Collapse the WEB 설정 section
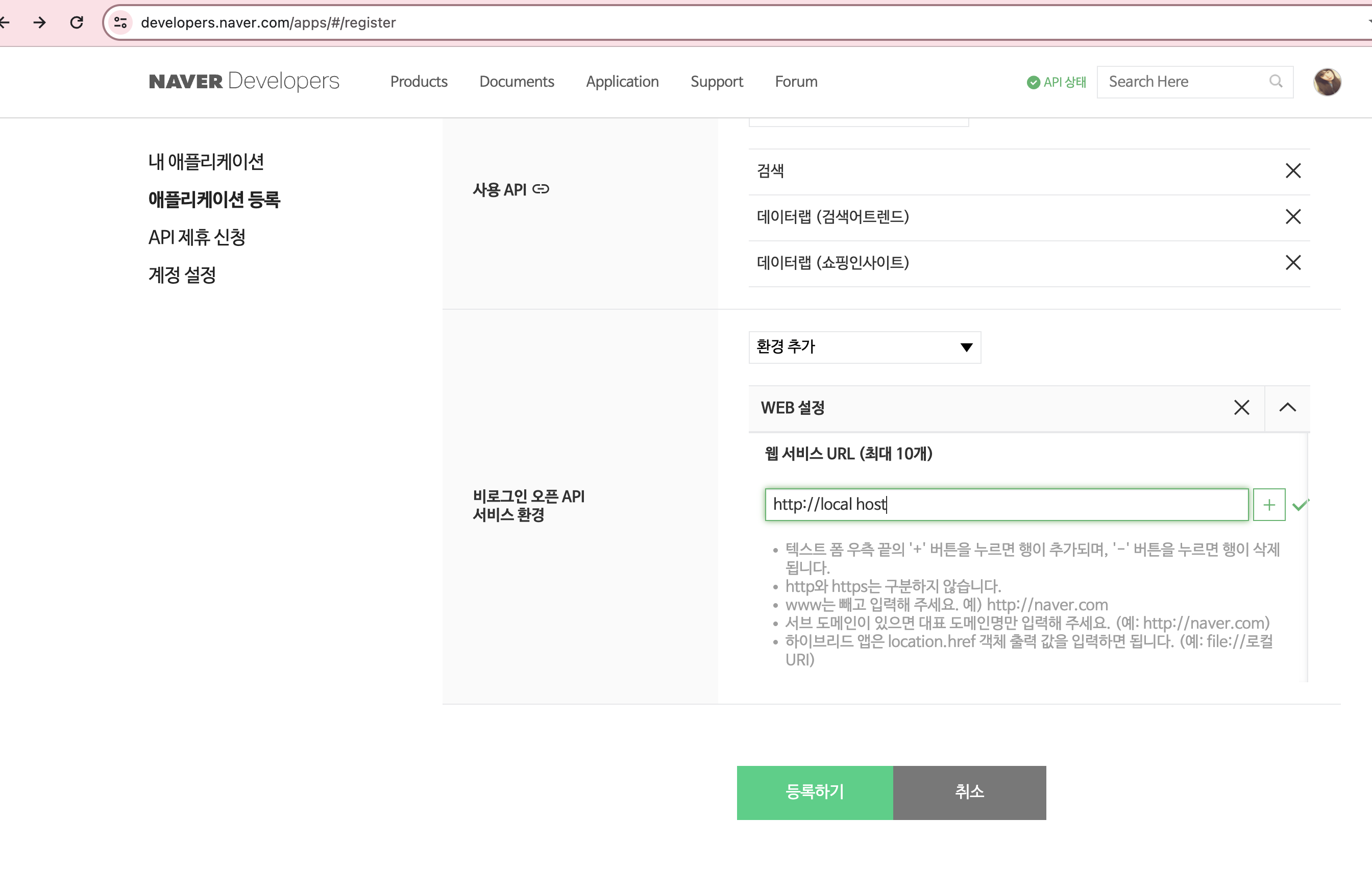Screen dimensions: 1372x894 pos(1287,408)
